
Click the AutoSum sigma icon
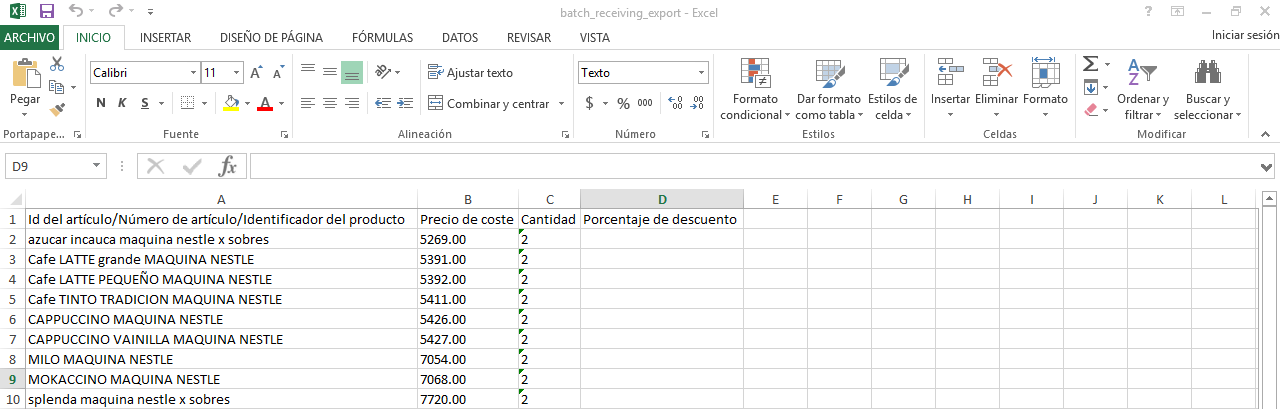point(1090,64)
